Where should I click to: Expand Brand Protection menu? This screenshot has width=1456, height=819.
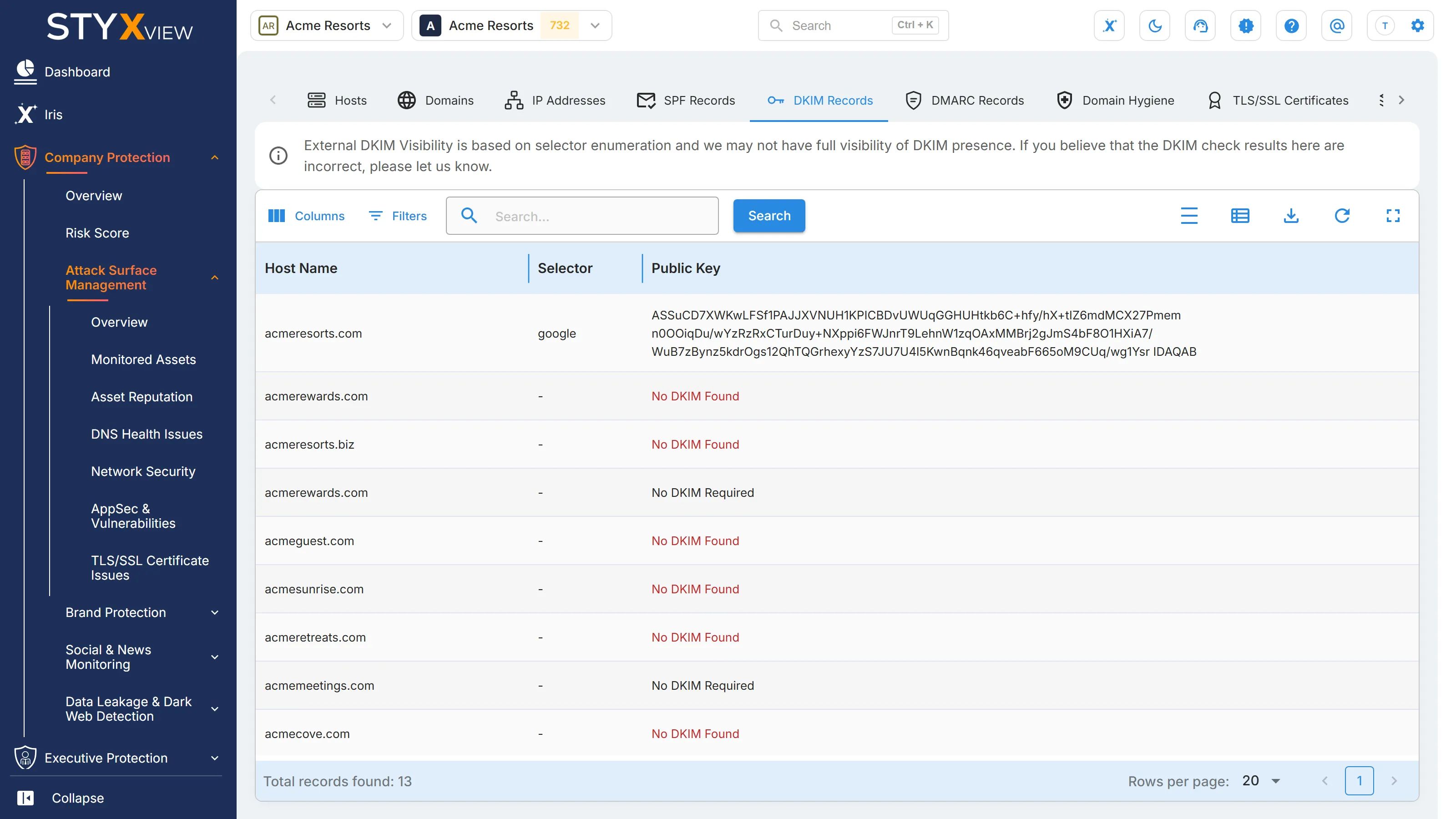(215, 613)
